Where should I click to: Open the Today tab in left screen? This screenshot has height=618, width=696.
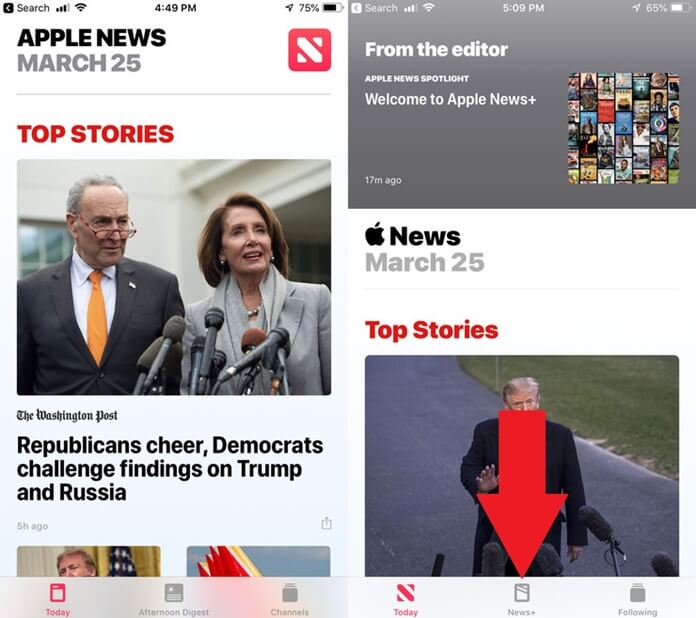point(58,599)
